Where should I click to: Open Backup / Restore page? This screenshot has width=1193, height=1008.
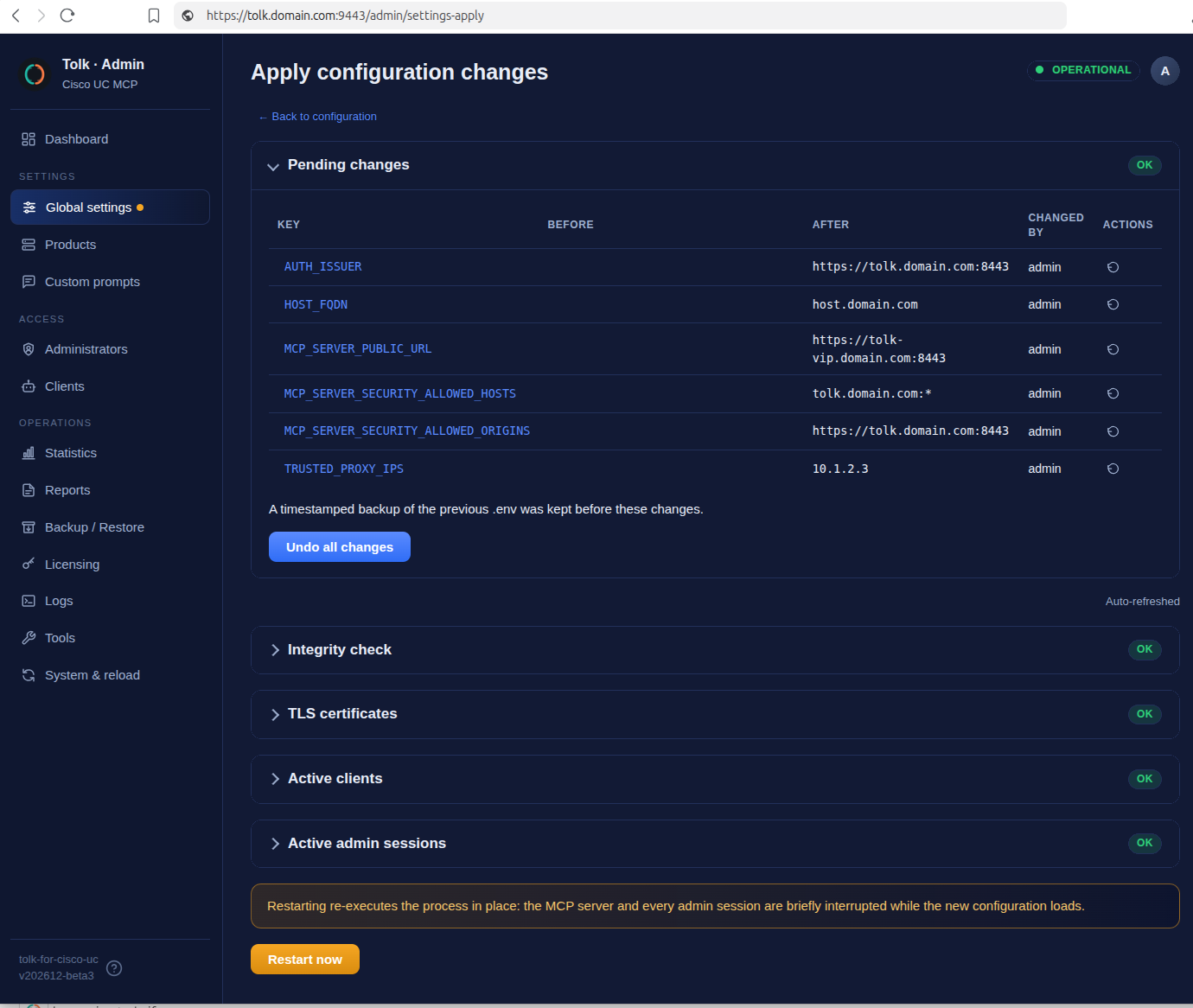point(110,527)
